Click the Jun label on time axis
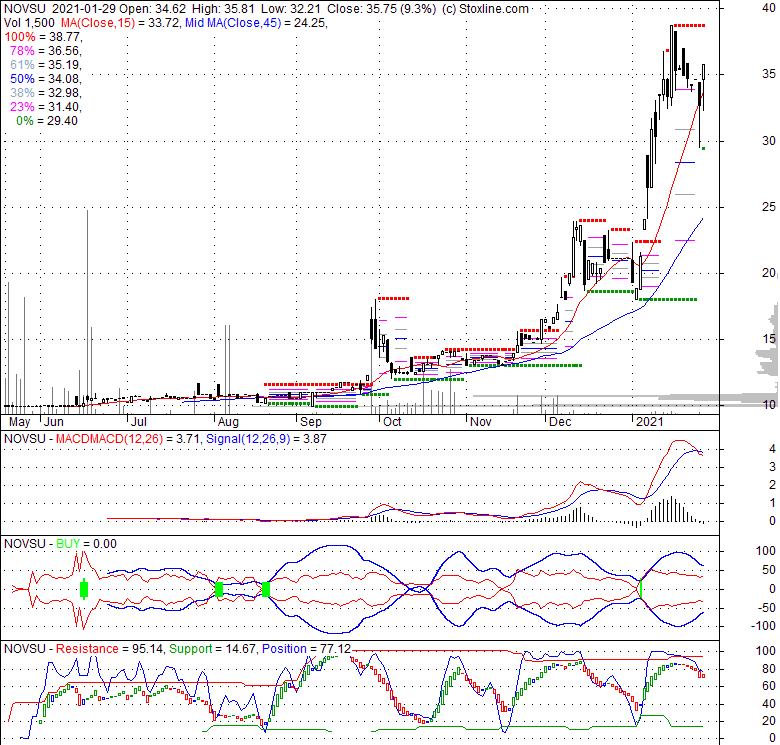Image resolution: width=780 pixels, height=745 pixels. coord(54,422)
